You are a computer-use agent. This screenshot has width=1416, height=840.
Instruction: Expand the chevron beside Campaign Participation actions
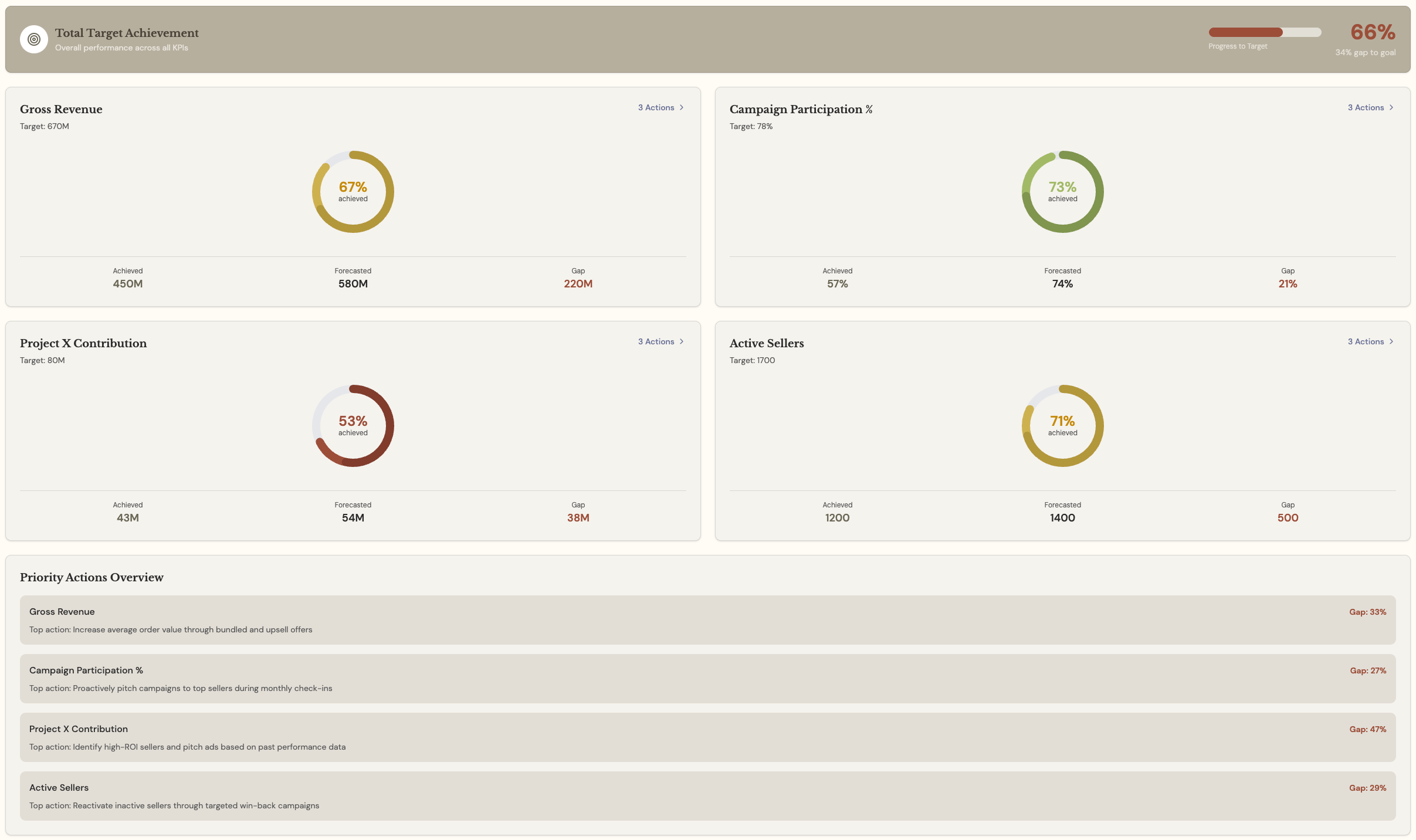click(x=1391, y=107)
